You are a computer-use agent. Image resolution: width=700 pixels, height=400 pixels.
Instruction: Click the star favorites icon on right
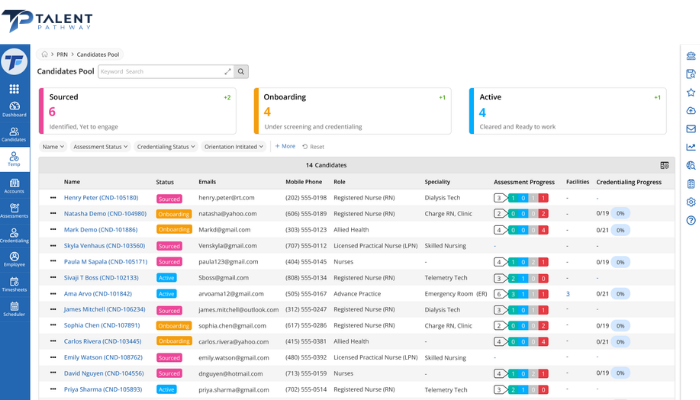691,92
